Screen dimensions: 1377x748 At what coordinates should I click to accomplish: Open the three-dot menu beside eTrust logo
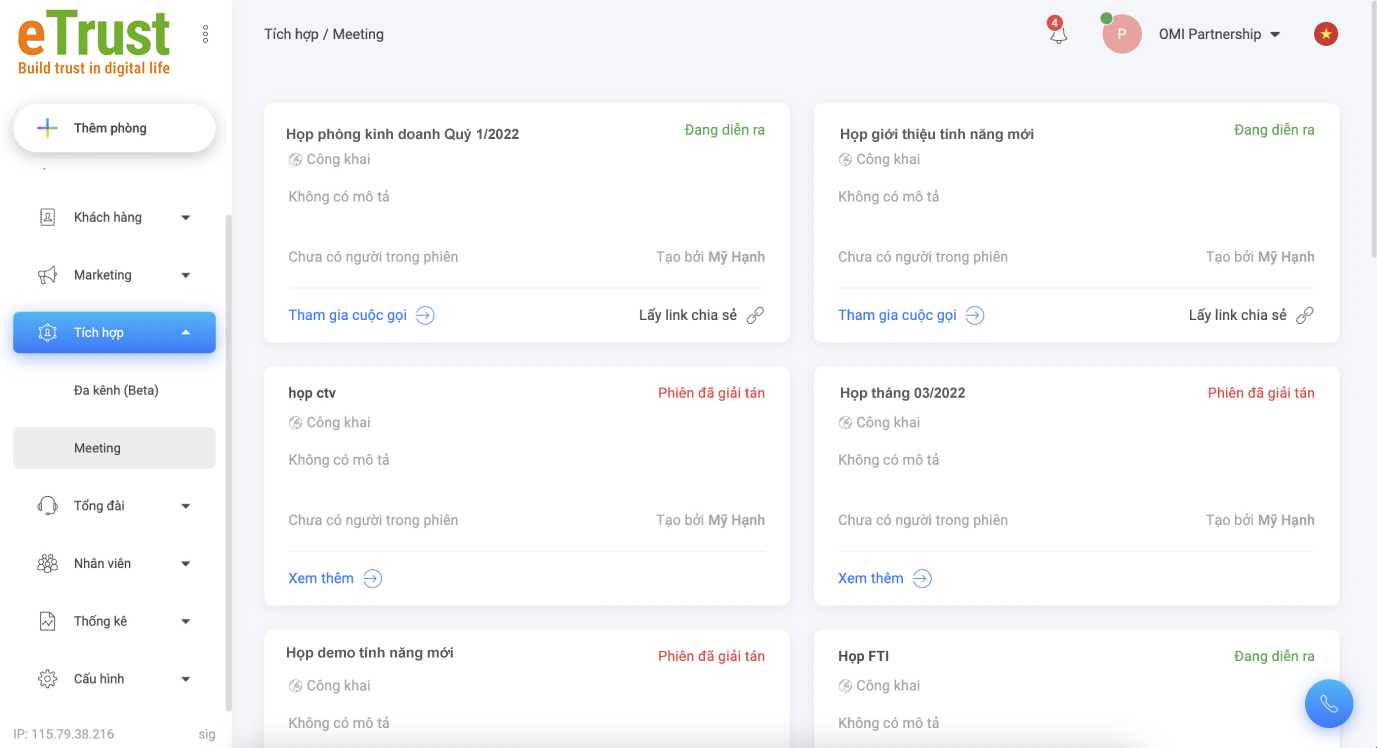(205, 34)
